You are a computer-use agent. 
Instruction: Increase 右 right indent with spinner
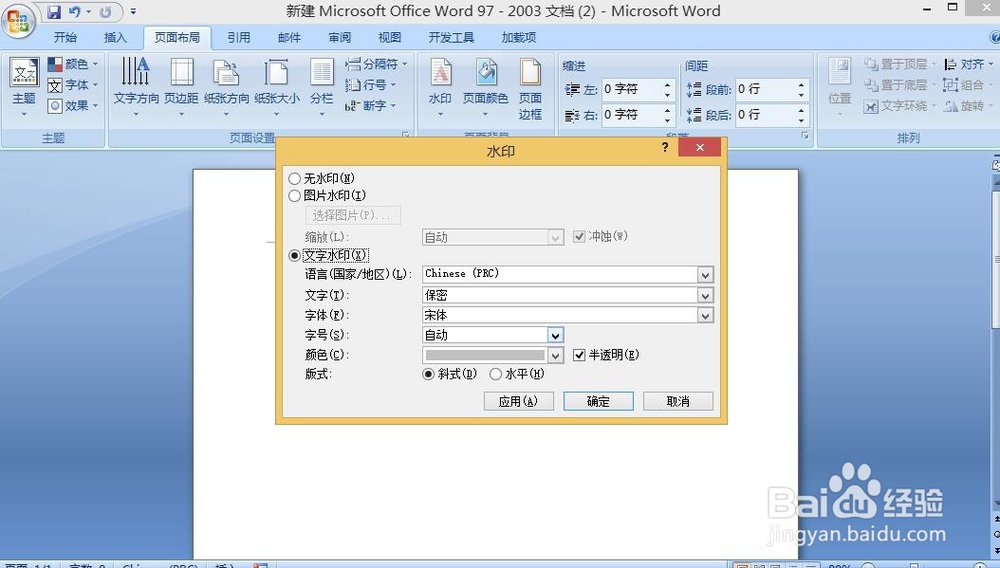667,110
